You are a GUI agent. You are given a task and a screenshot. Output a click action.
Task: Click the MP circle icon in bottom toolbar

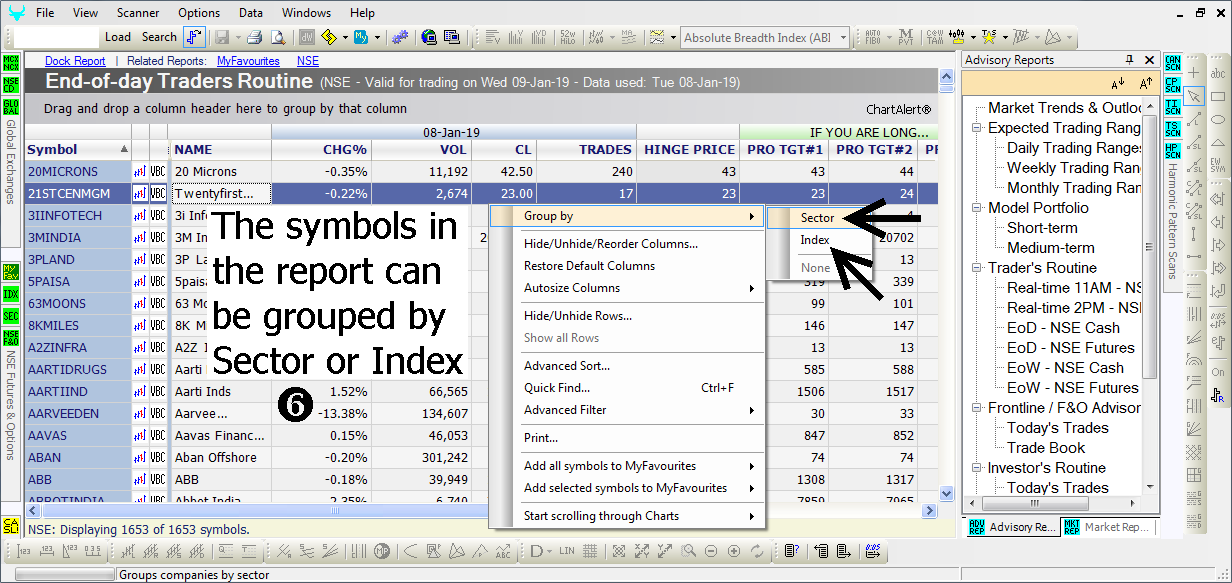(x=381, y=551)
